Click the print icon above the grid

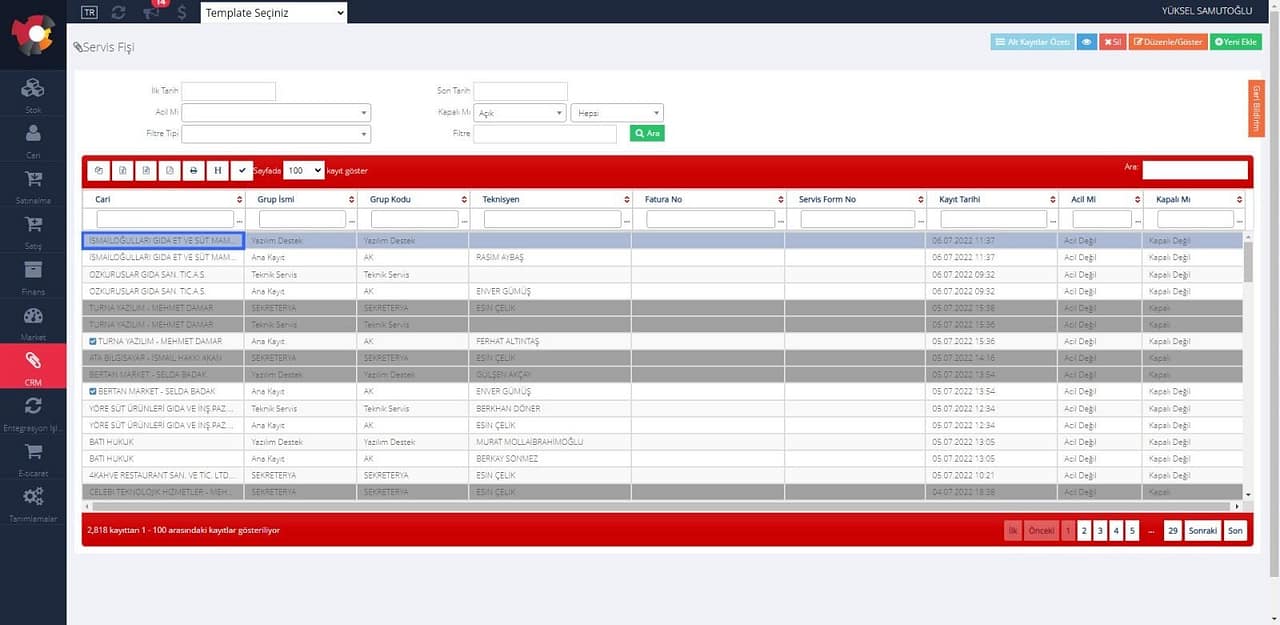194,170
